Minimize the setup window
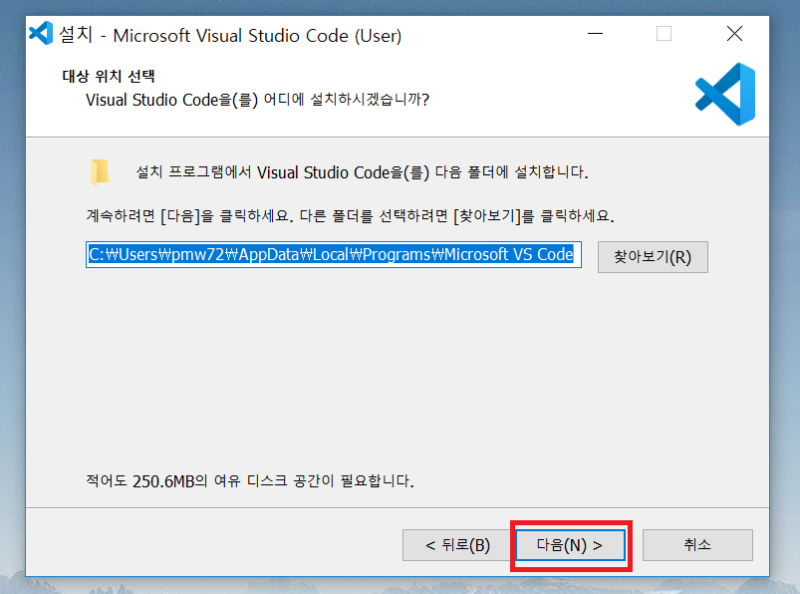This screenshot has width=800, height=594. [595, 34]
